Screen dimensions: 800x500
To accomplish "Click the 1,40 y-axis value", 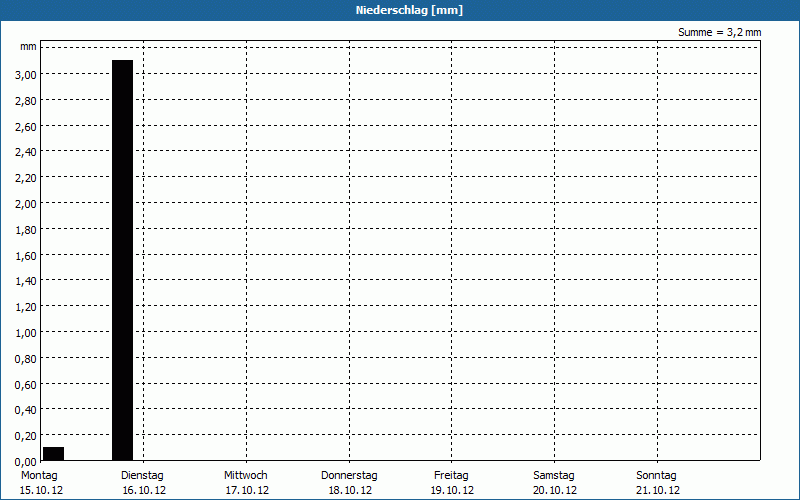I will pyautogui.click(x=26, y=281).
